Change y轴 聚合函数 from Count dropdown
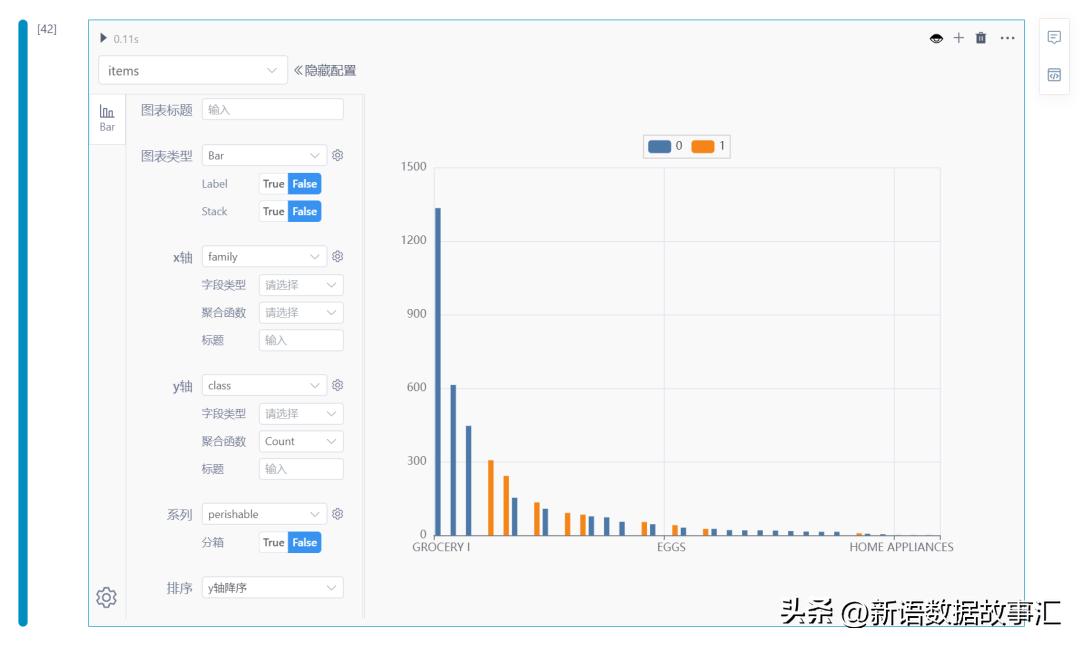 pyautogui.click(x=300, y=441)
